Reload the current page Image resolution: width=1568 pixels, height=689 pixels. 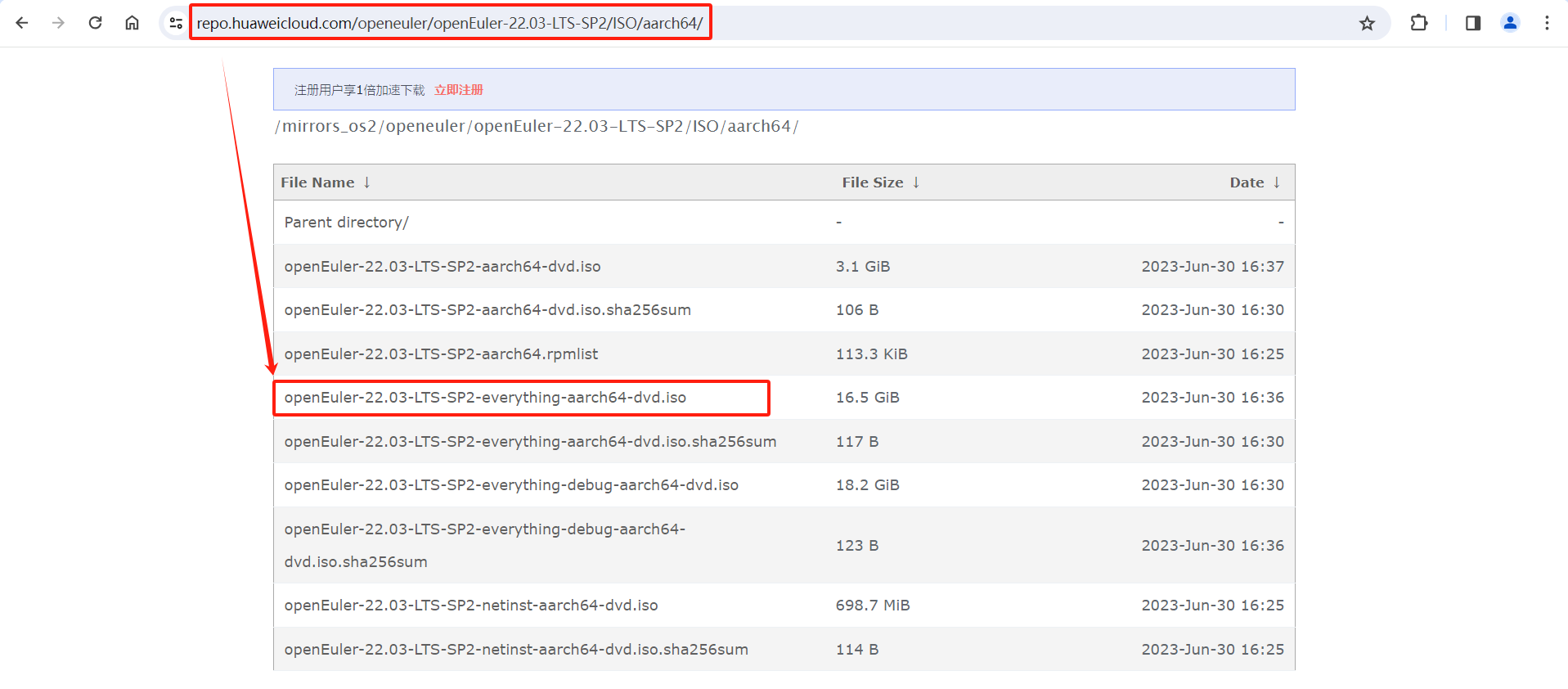coord(95,23)
